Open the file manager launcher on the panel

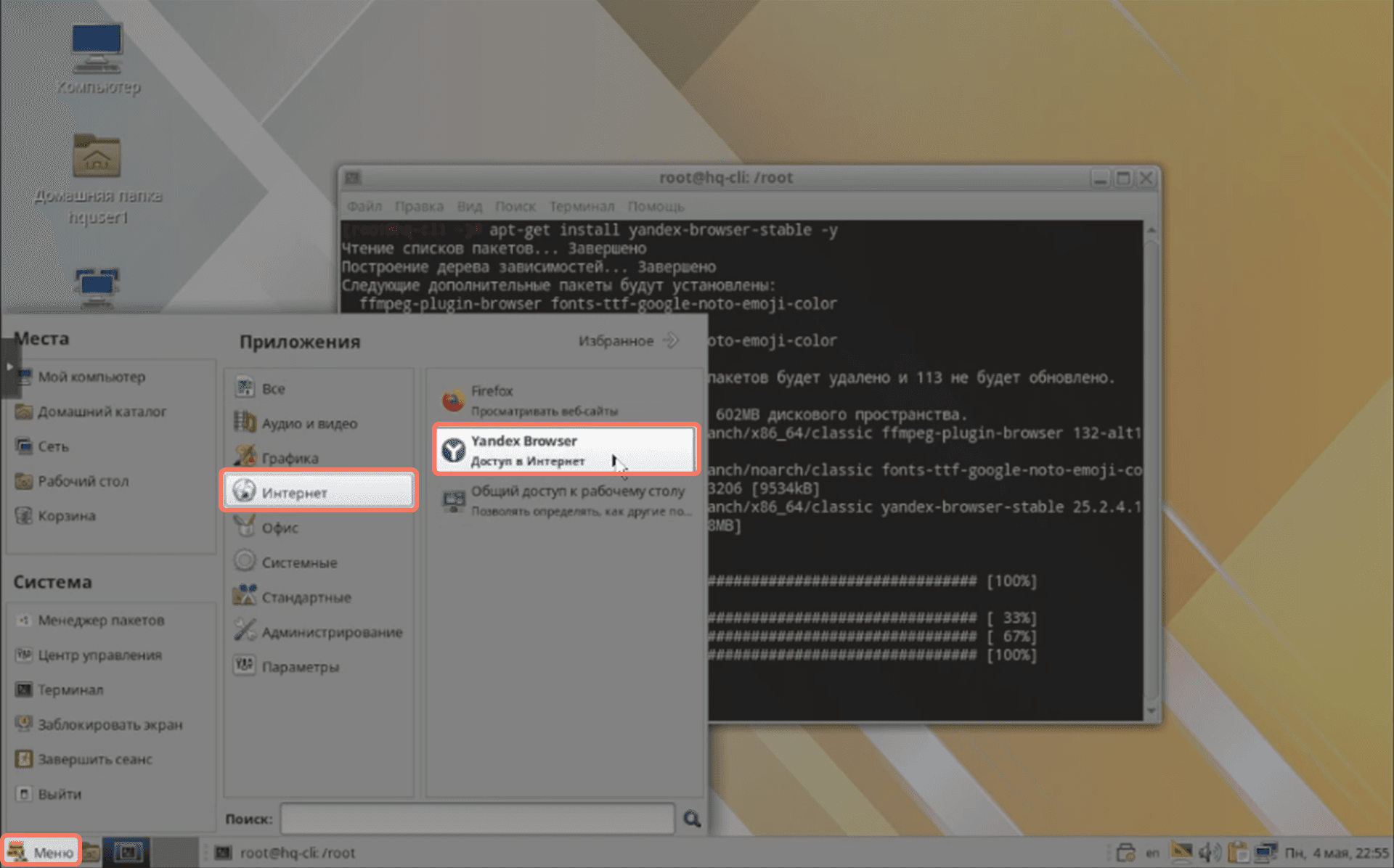pos(91,852)
